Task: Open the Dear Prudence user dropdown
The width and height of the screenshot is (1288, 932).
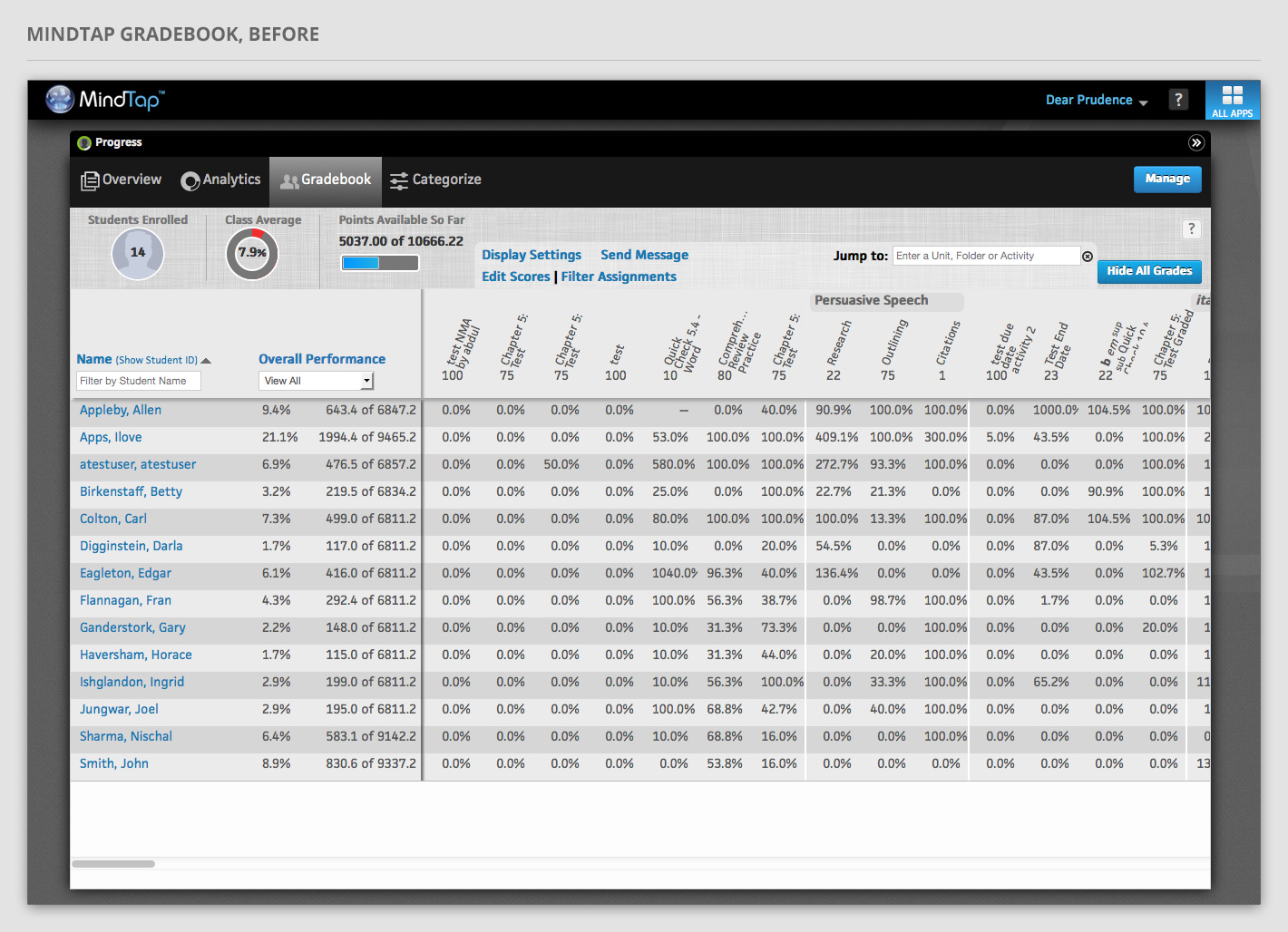Action: [1096, 101]
